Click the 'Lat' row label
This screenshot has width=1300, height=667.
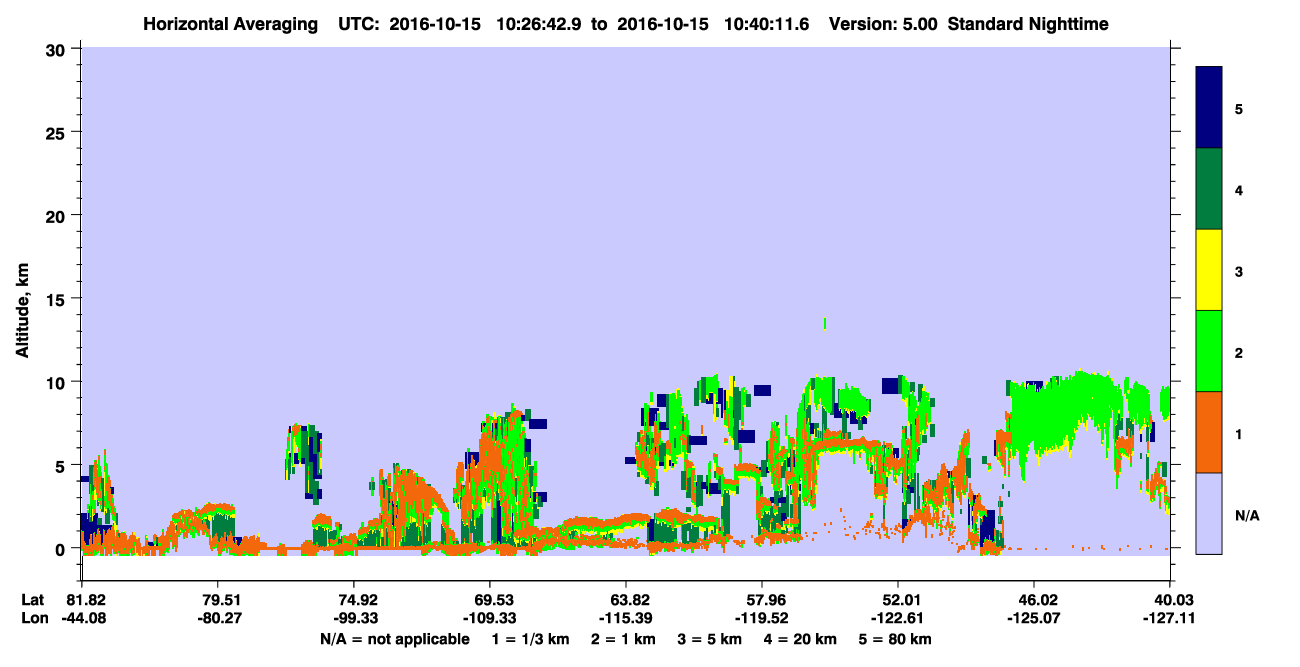tap(33, 600)
